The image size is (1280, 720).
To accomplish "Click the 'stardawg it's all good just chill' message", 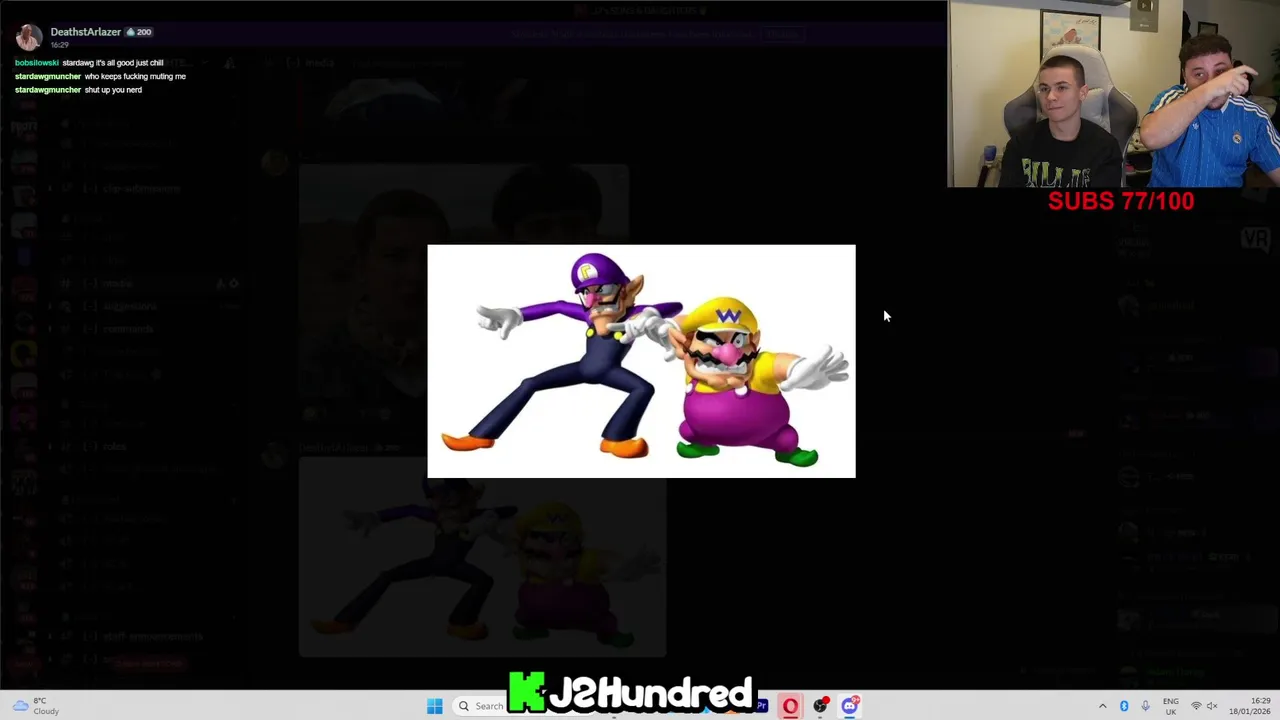I will point(113,63).
